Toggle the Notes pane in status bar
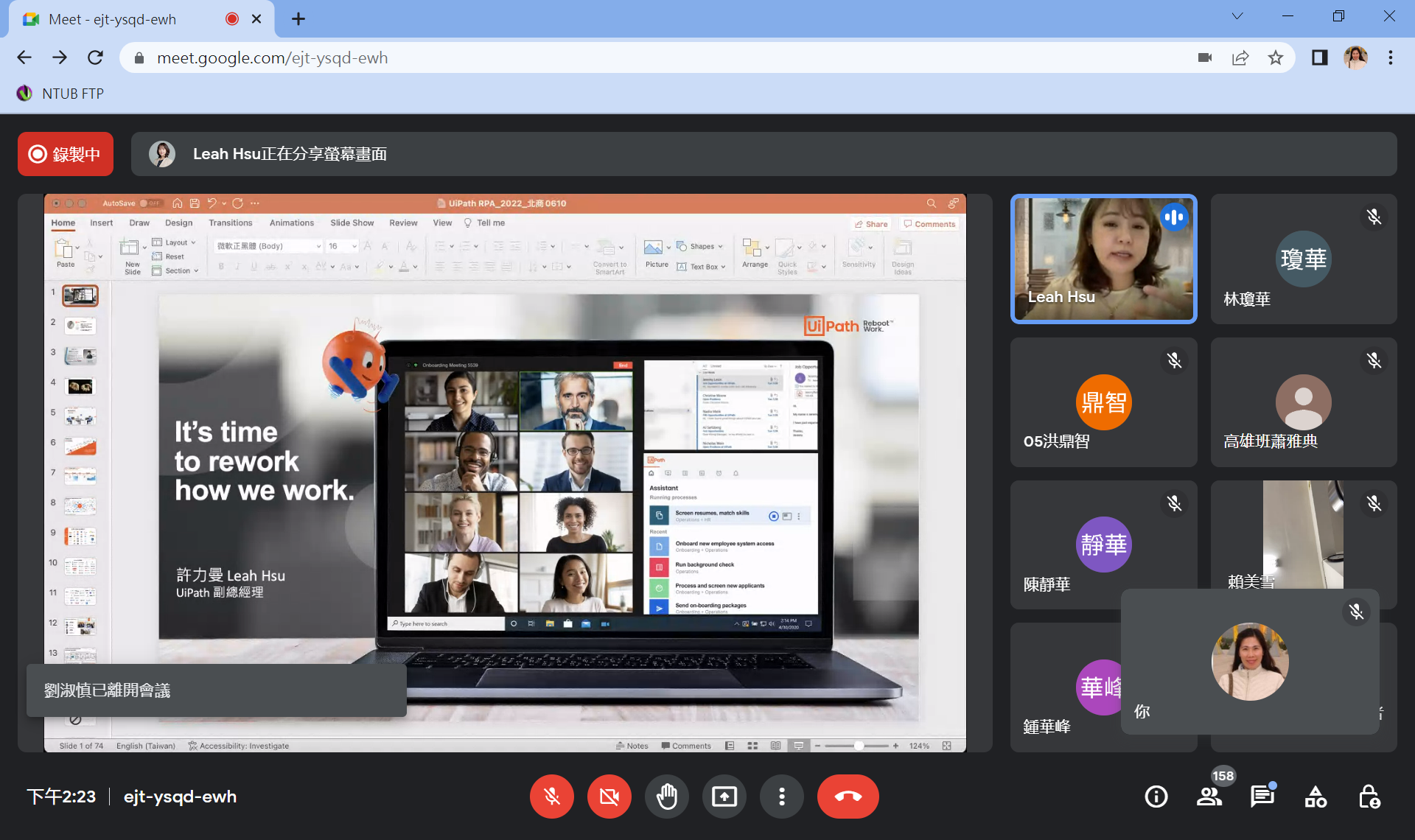1415x840 pixels. tap(632, 746)
